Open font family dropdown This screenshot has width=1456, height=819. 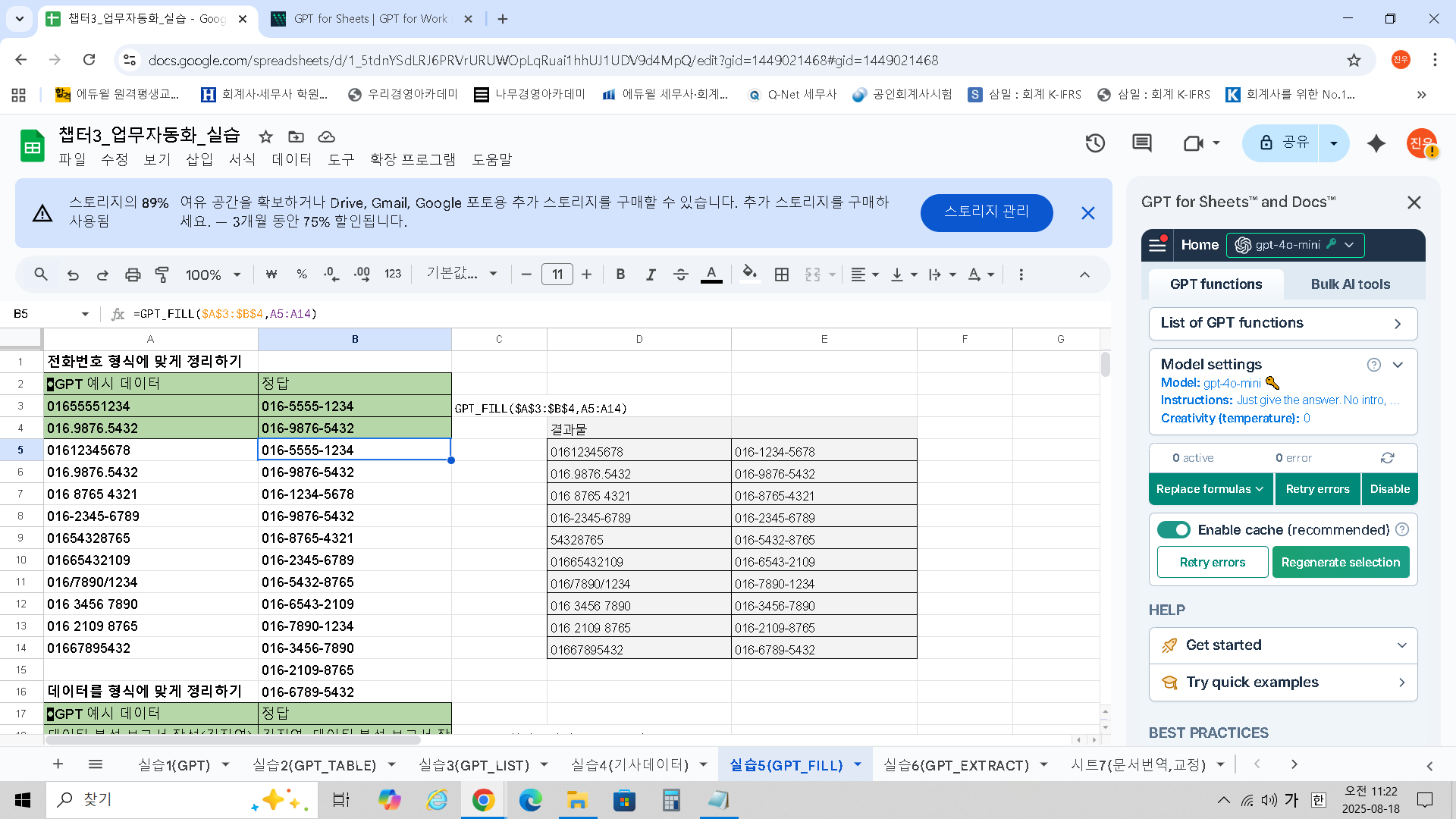coord(461,274)
